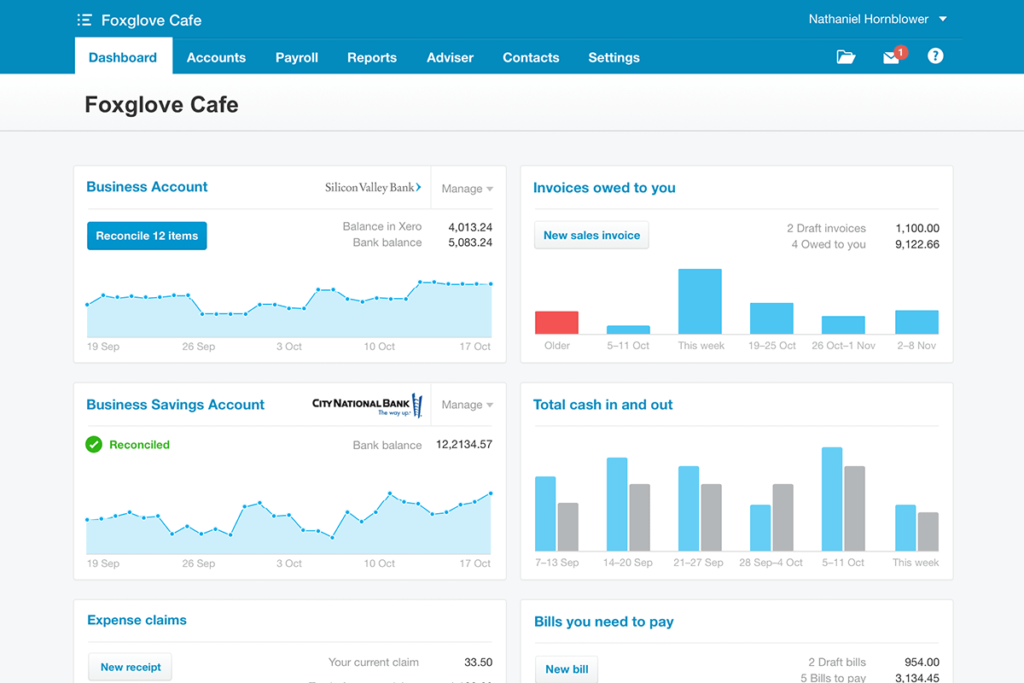Click the Reconcile 12 items button
Image resolution: width=1024 pixels, height=683 pixels.
coord(146,235)
